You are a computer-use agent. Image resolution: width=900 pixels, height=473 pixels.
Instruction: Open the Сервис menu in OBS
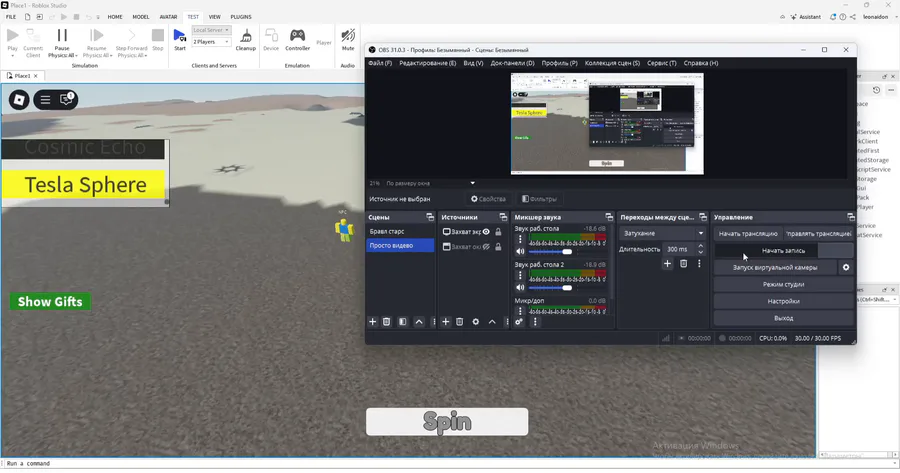click(x=662, y=63)
